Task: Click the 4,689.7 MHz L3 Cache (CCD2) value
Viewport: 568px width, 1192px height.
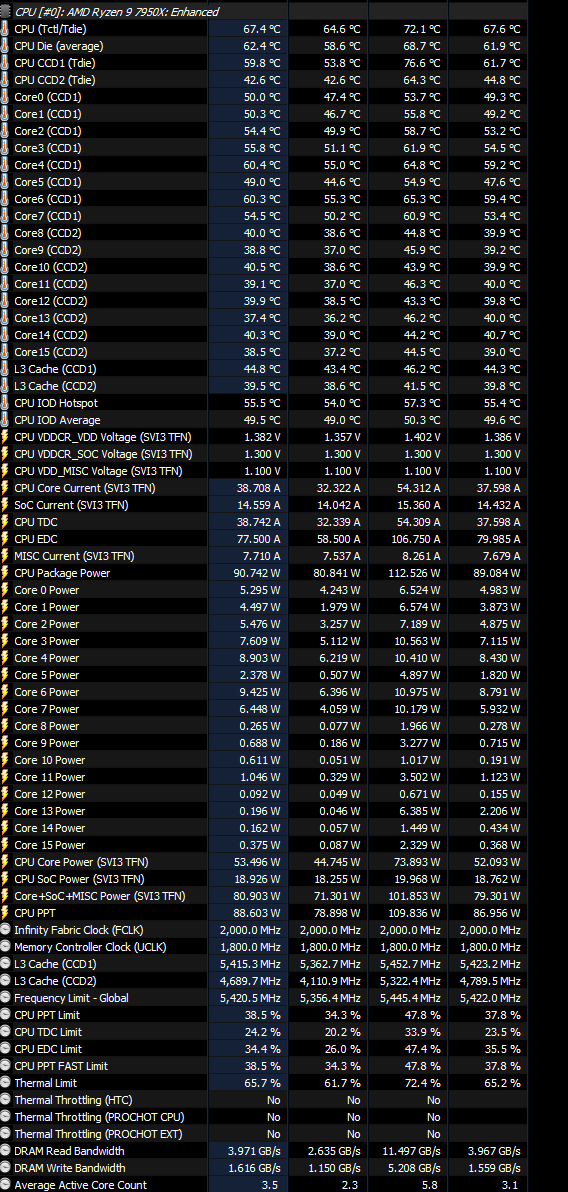Action: 252,981
